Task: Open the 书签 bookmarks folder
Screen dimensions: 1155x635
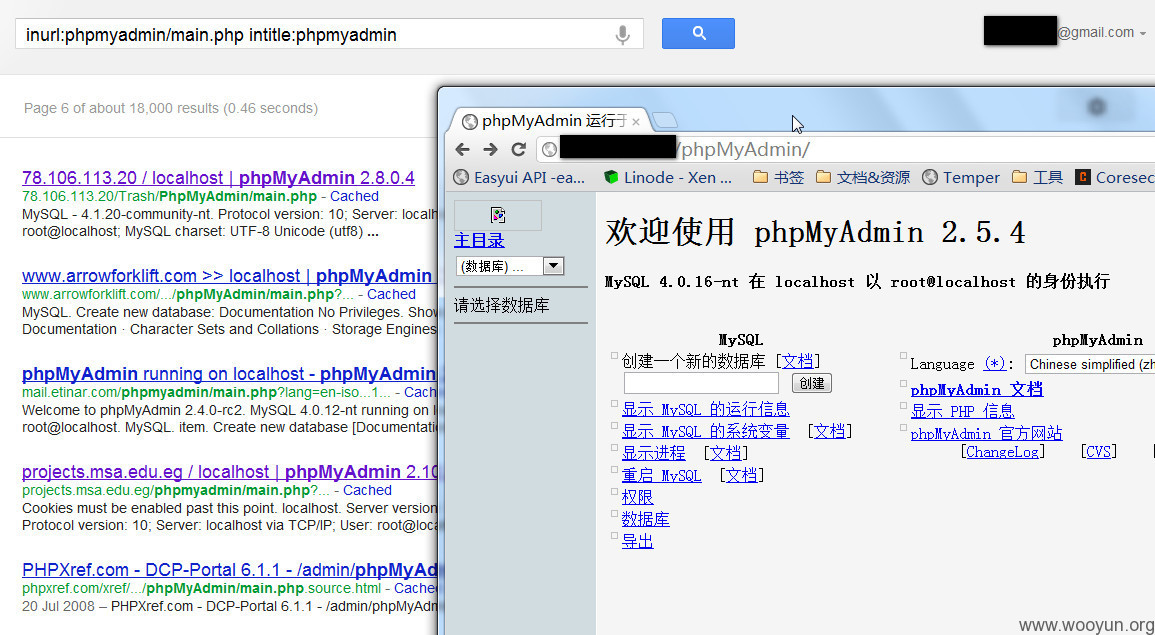Action: 779,178
